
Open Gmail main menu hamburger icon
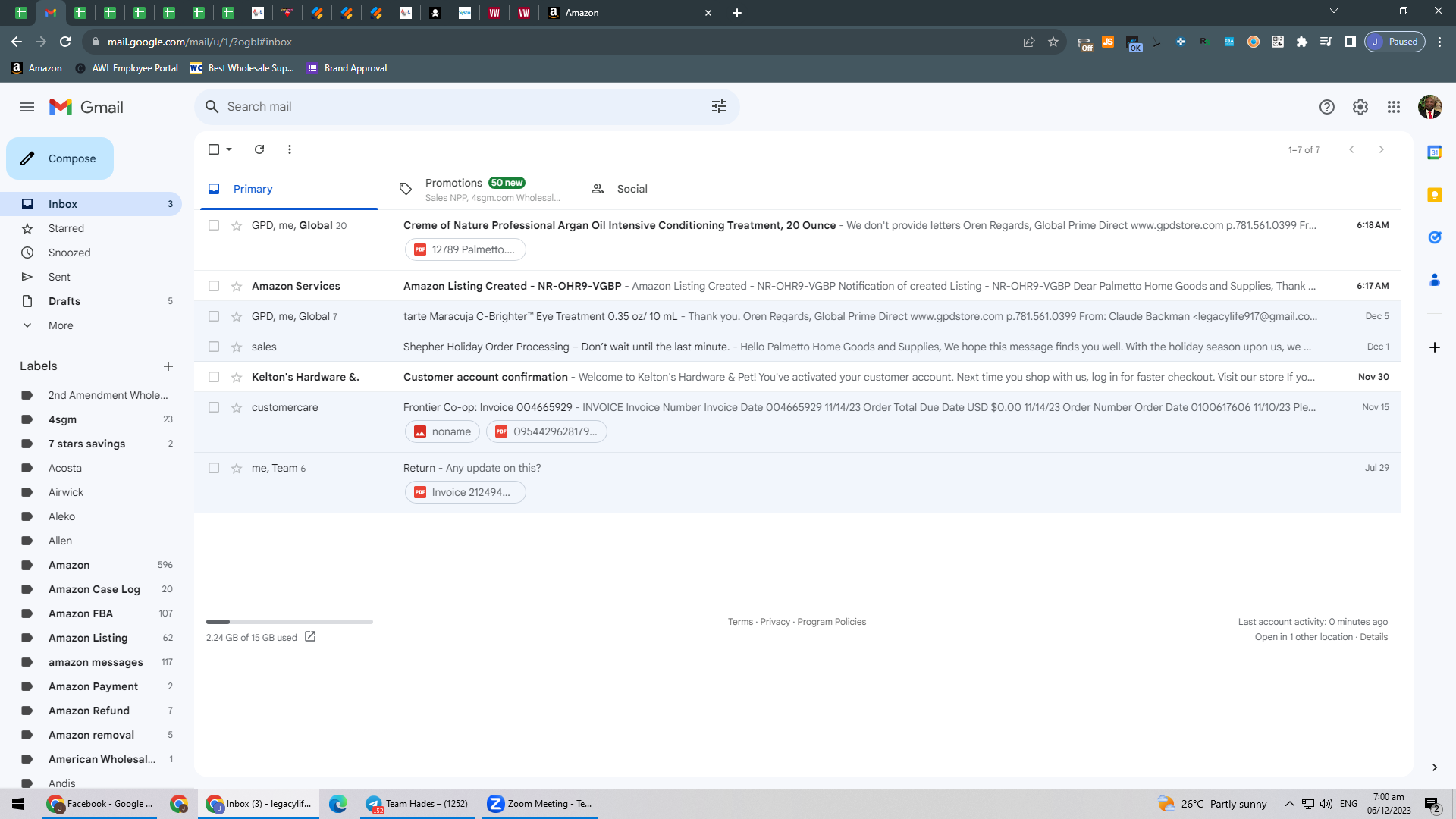[27, 107]
